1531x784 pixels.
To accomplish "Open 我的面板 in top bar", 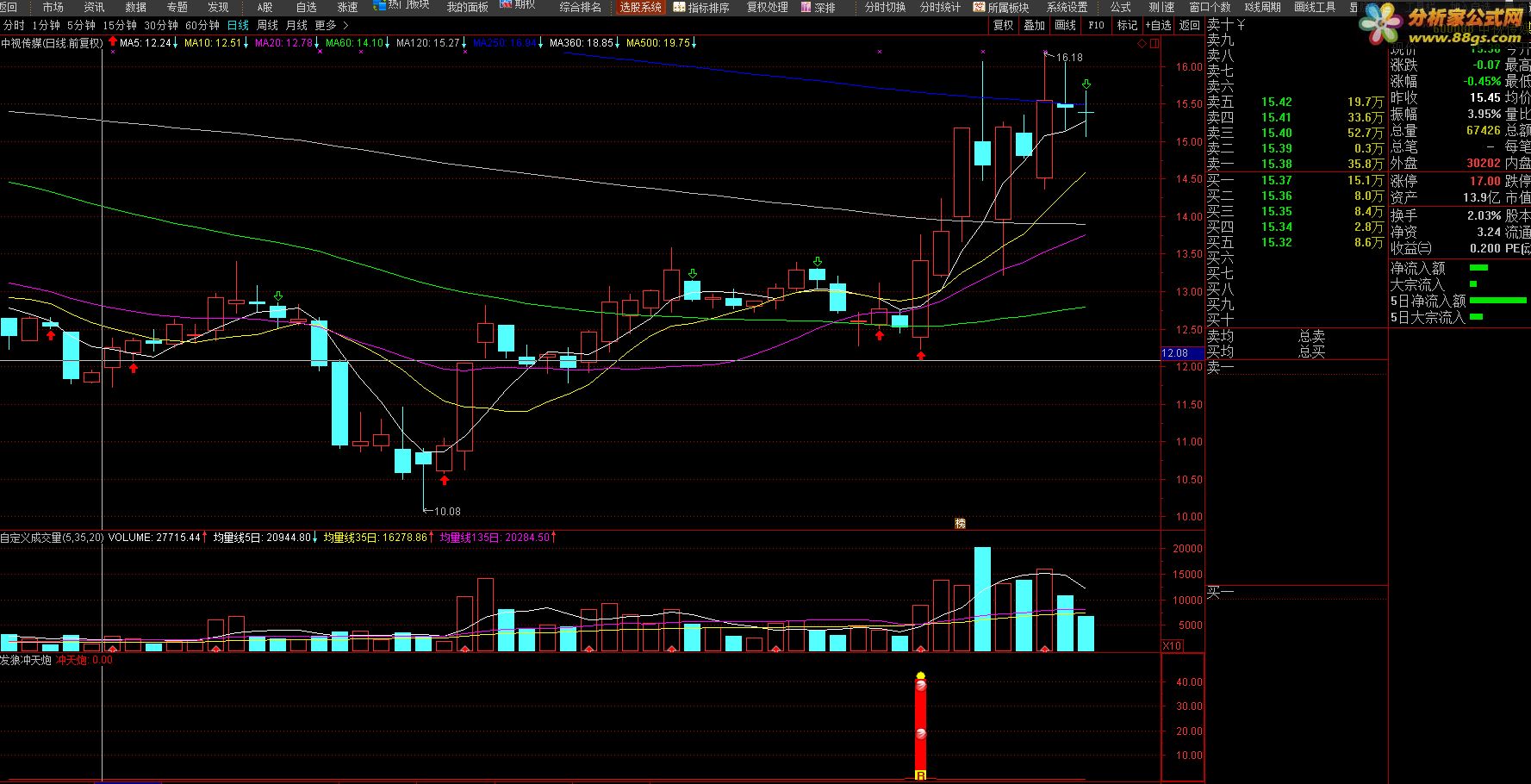I will click(x=467, y=7).
